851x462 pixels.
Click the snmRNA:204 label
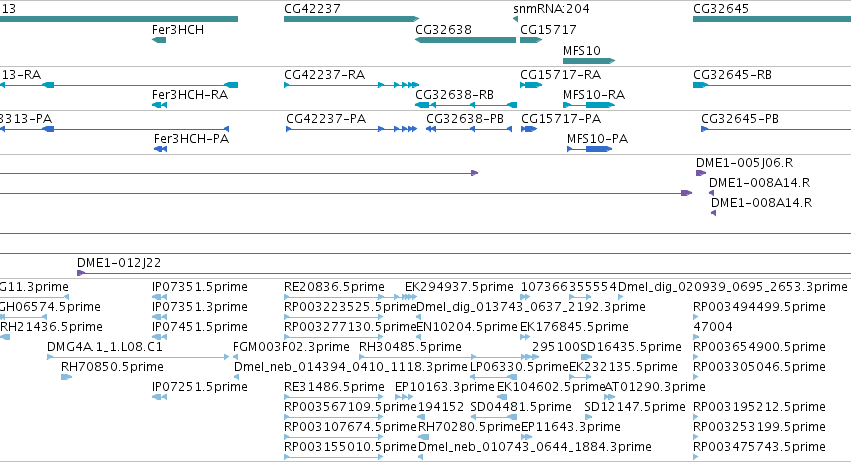coord(551,9)
